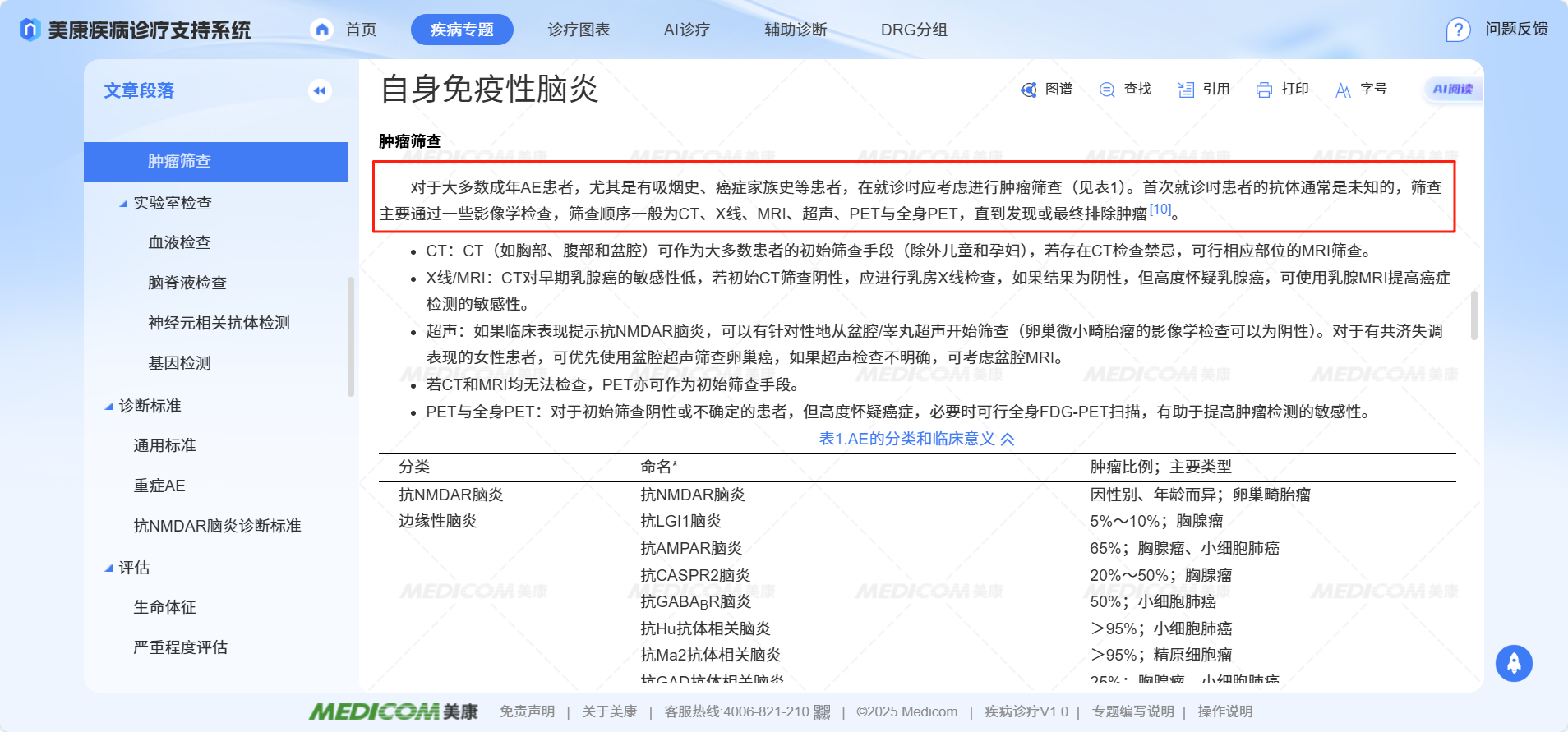Collapse the 实验室检查 tree section
Viewport: 1568px width, 732px height.
tap(123, 203)
